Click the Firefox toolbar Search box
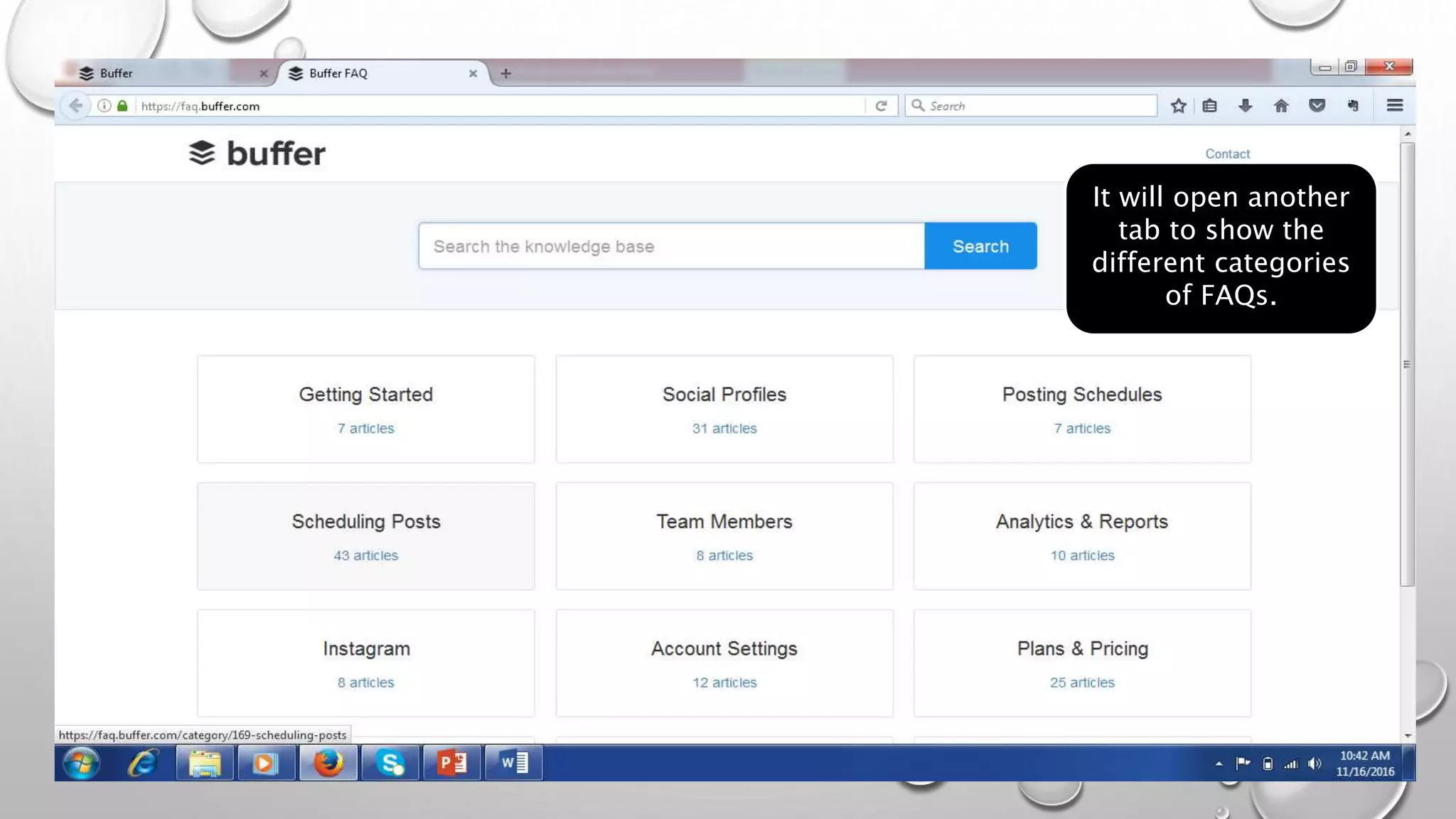1456x819 pixels. 1031,106
